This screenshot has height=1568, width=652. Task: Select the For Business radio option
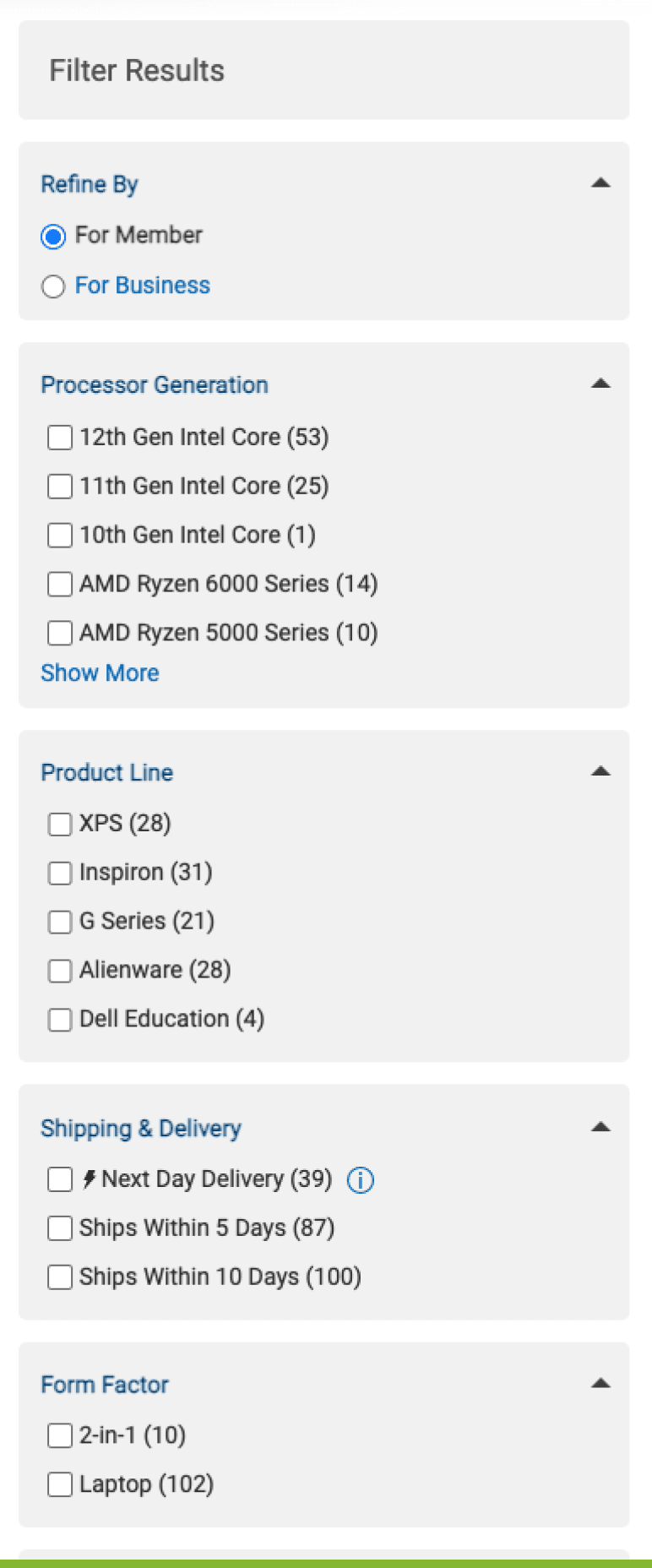tap(53, 286)
